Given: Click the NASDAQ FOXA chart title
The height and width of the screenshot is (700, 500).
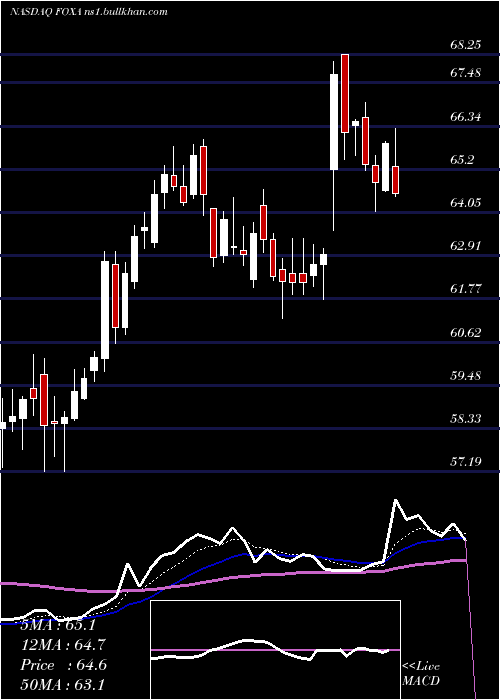Looking at the screenshot, I should click(89, 12).
